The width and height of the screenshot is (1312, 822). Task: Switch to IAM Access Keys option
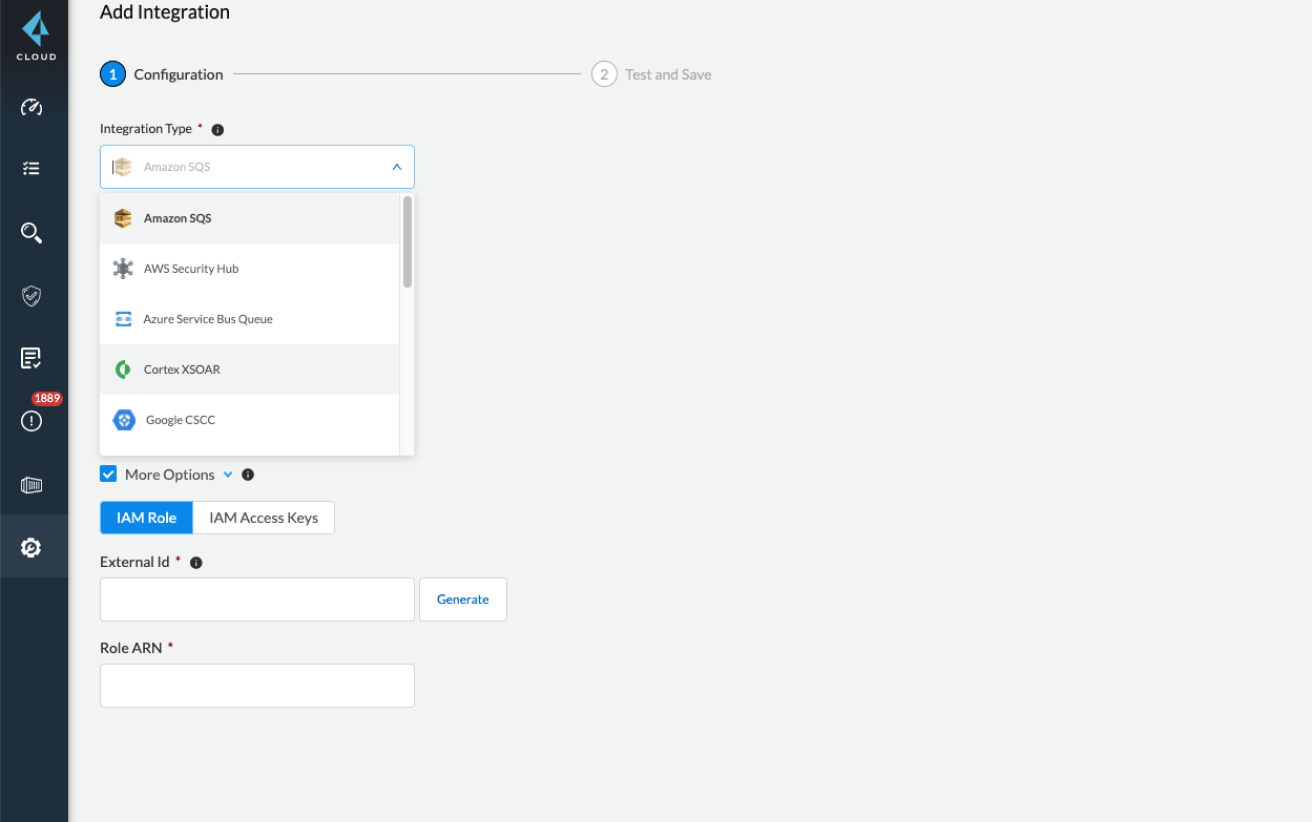point(263,518)
